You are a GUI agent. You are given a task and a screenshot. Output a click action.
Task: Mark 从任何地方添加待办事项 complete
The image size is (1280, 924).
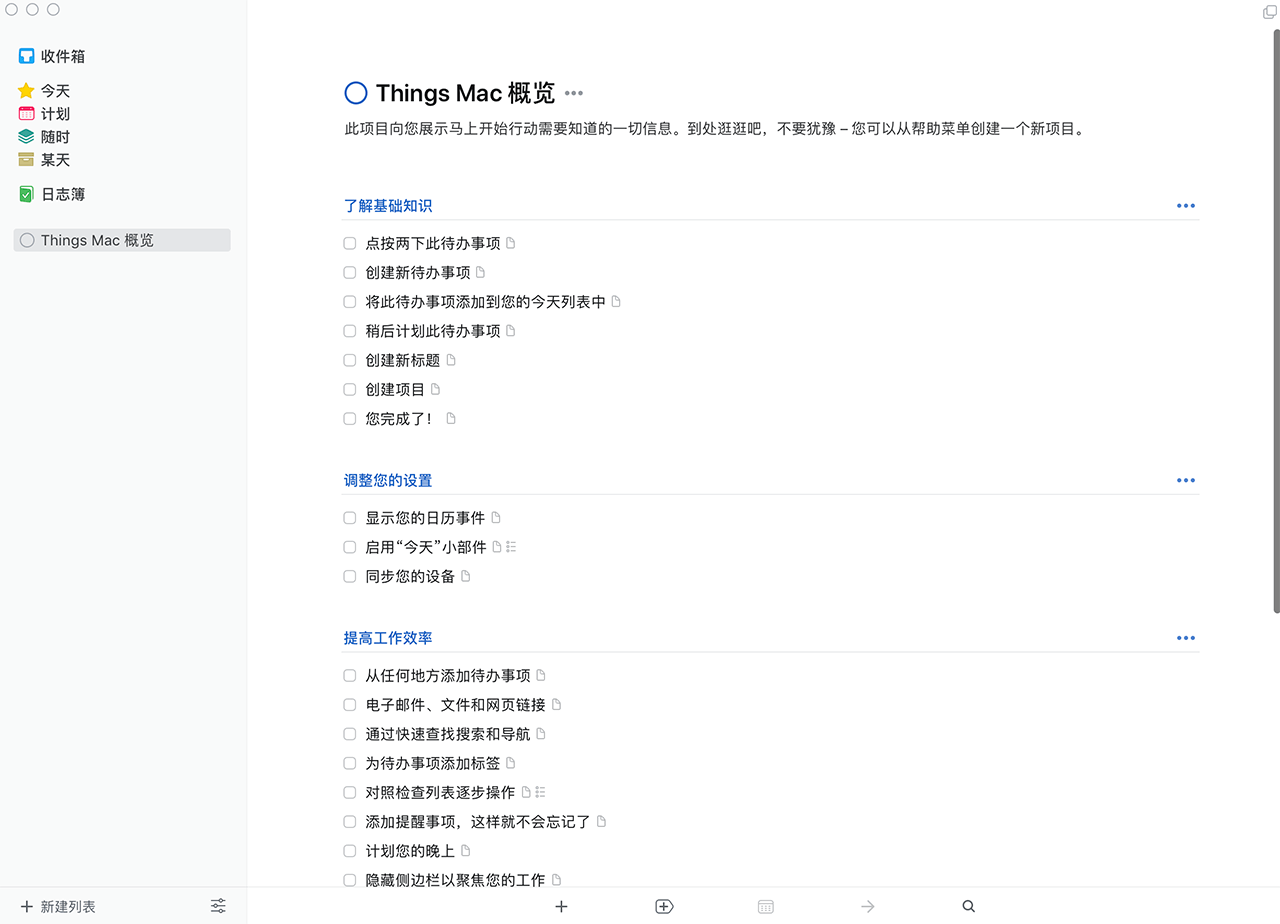pyautogui.click(x=350, y=676)
